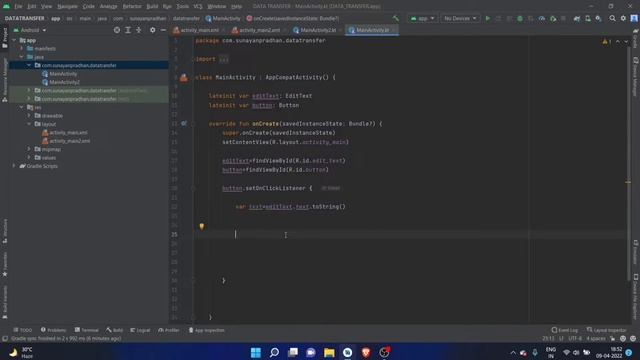
Task: Open the No Devices selector dropdown
Action: (x=460, y=18)
